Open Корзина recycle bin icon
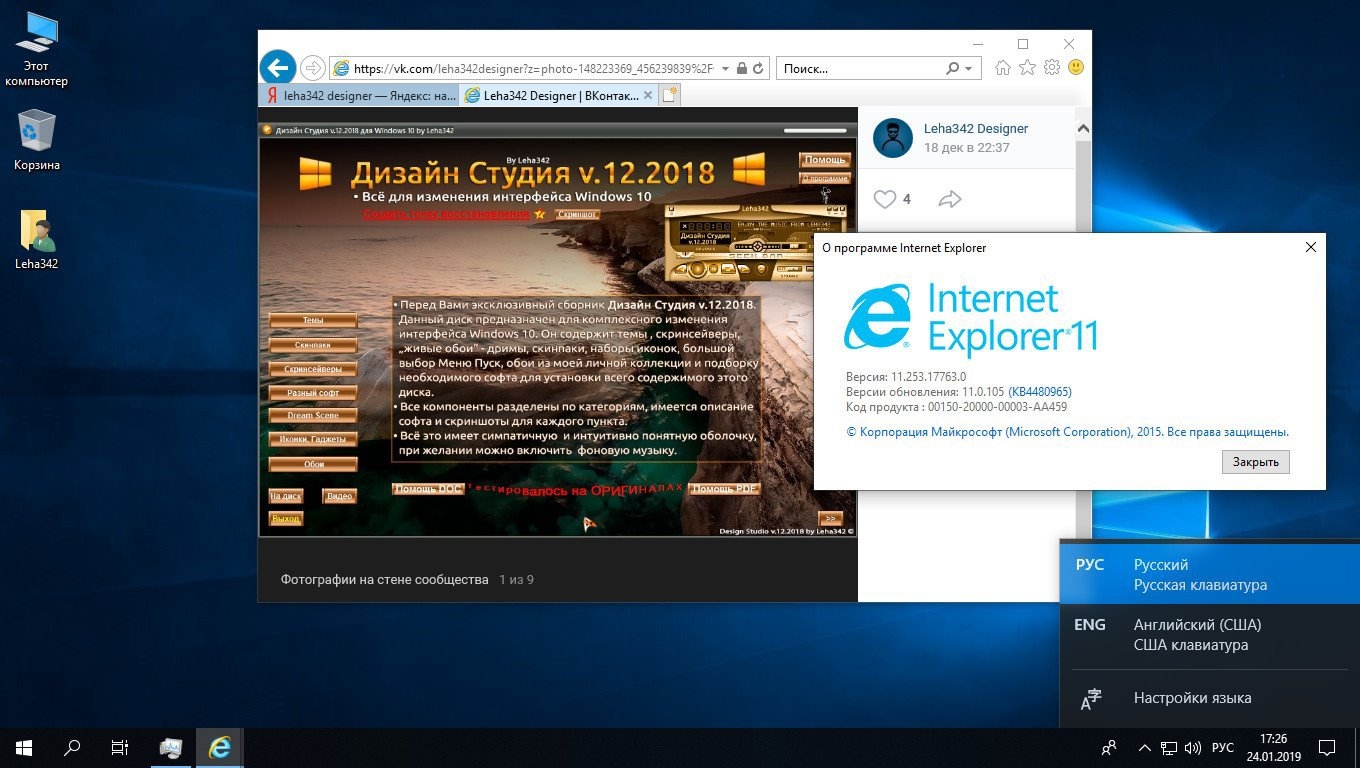Screen dimensions: 1360x768 (36, 140)
